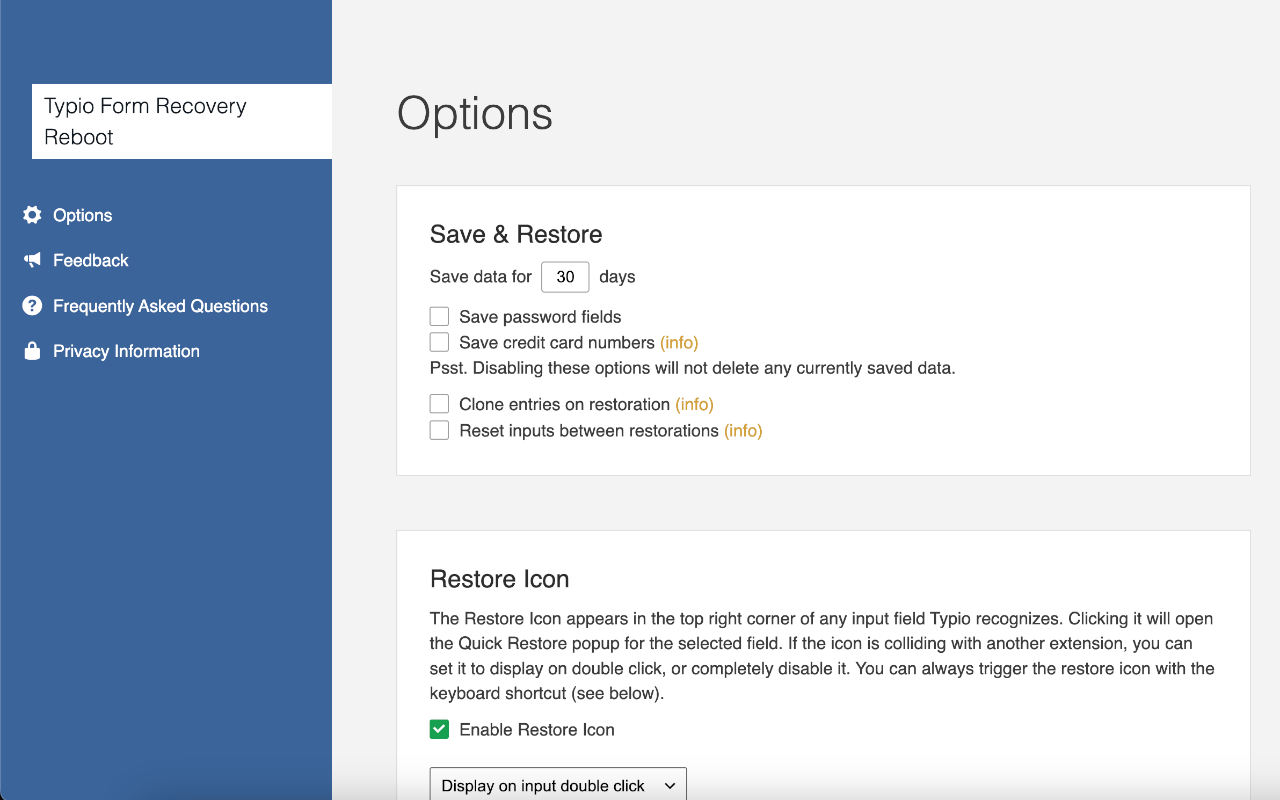Open the Feedback sidebar item
This screenshot has width=1280, height=800.
(90, 260)
